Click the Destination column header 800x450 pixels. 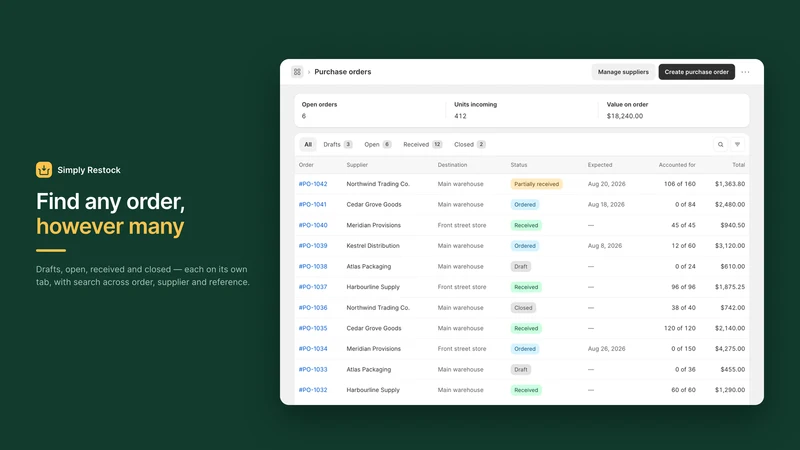point(452,165)
